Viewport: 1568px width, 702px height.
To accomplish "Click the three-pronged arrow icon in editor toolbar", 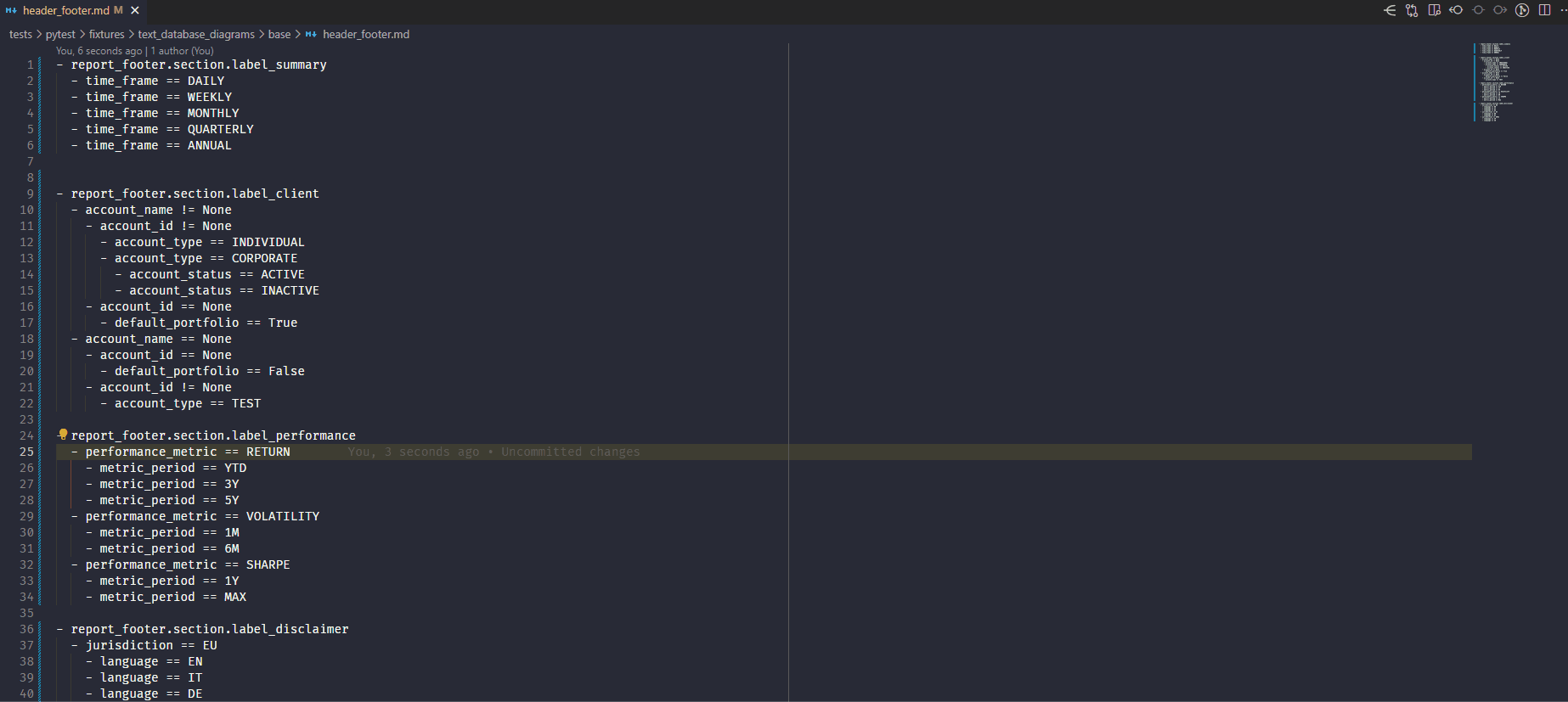I will (1390, 10).
